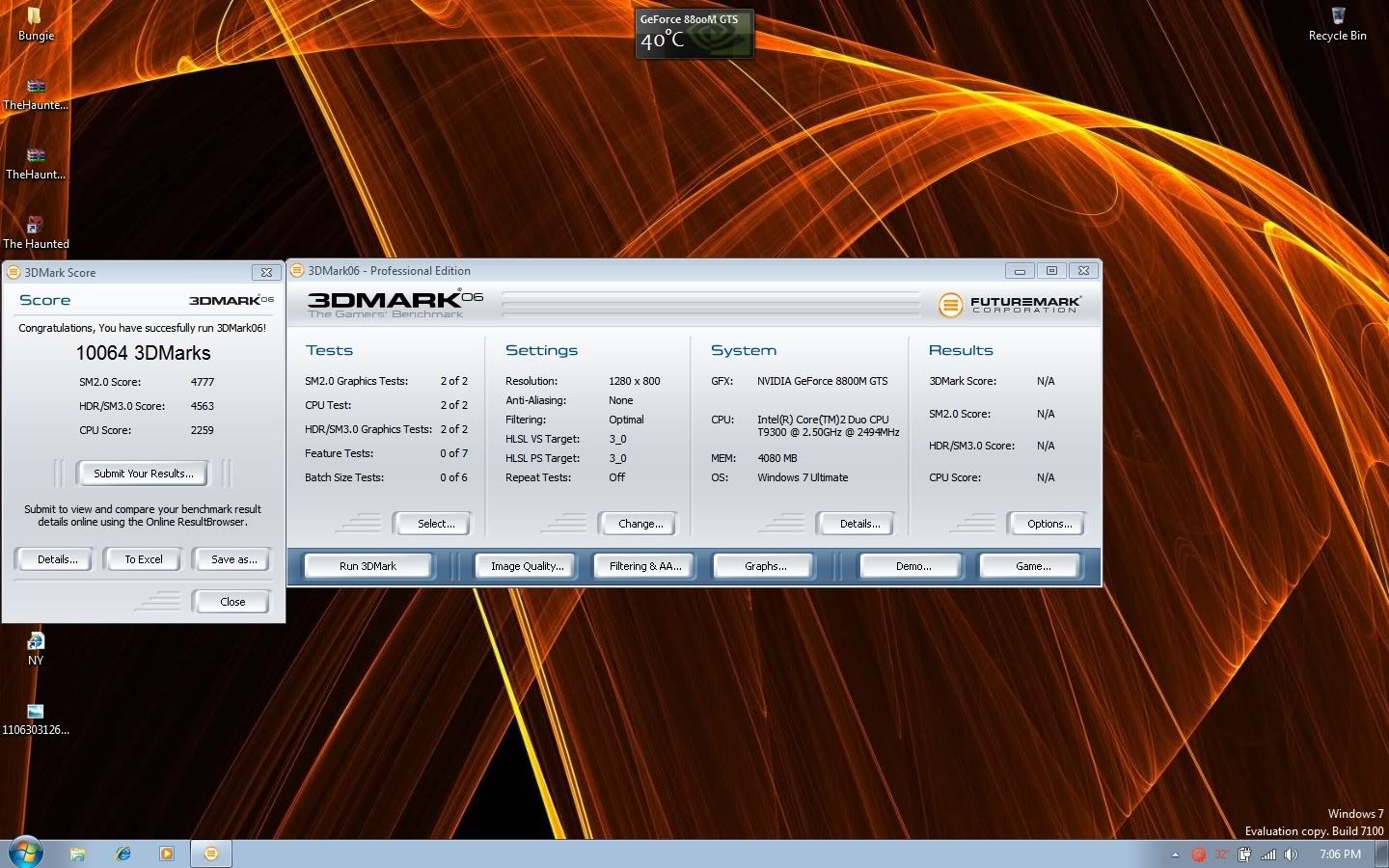
Task: Click the 'Anti-Aliasing:' setting label
Action: tap(535, 400)
